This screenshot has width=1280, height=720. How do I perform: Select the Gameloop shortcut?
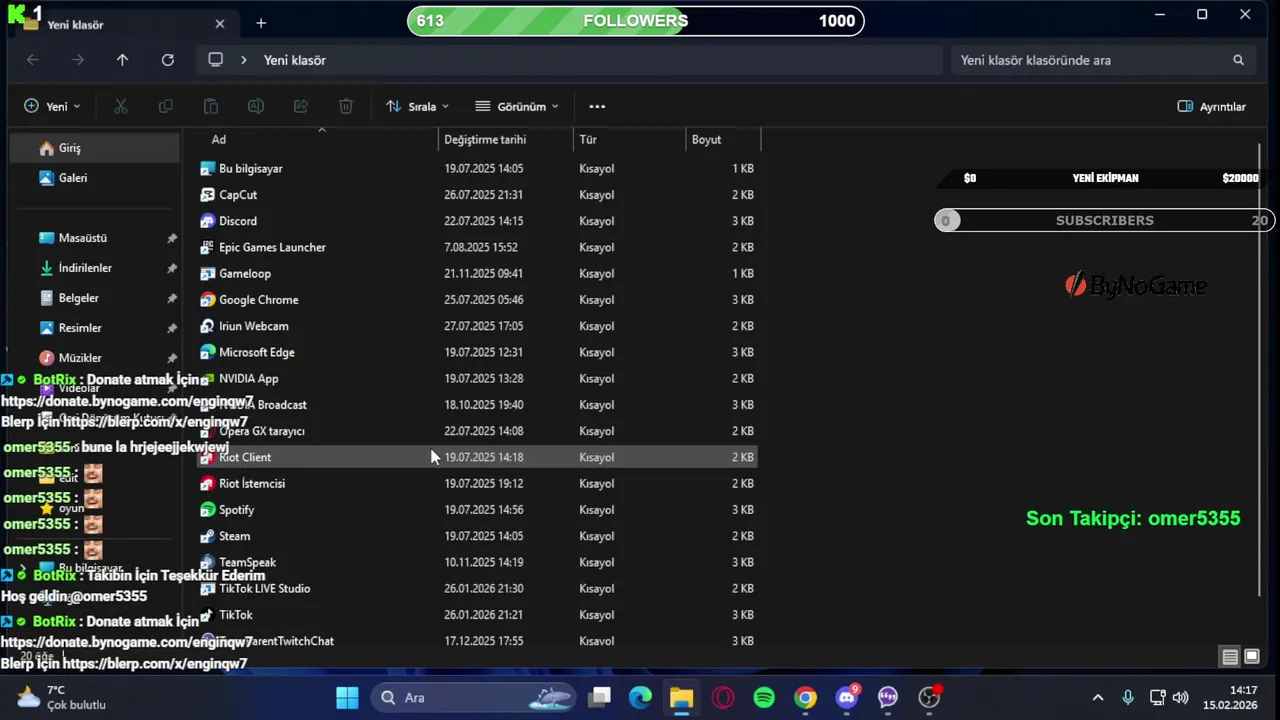(476, 273)
